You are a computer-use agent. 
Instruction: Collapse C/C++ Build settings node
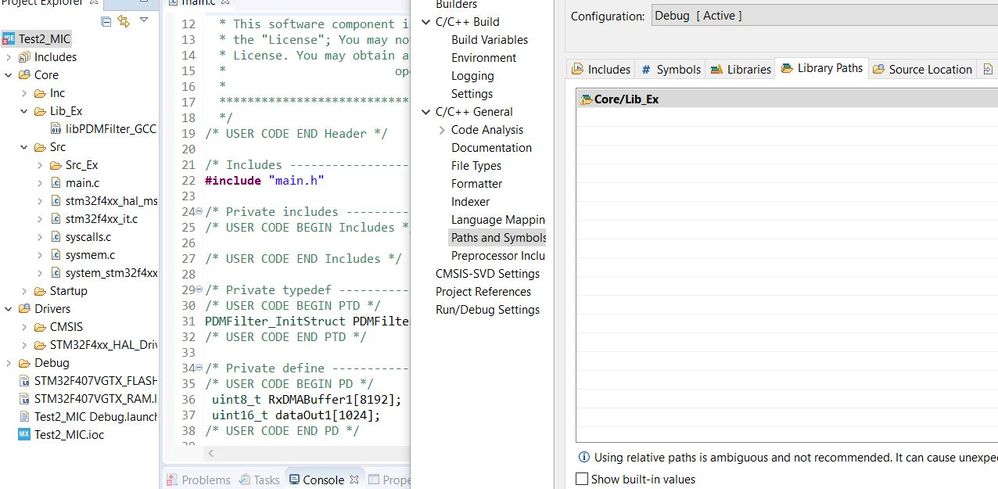(426, 22)
